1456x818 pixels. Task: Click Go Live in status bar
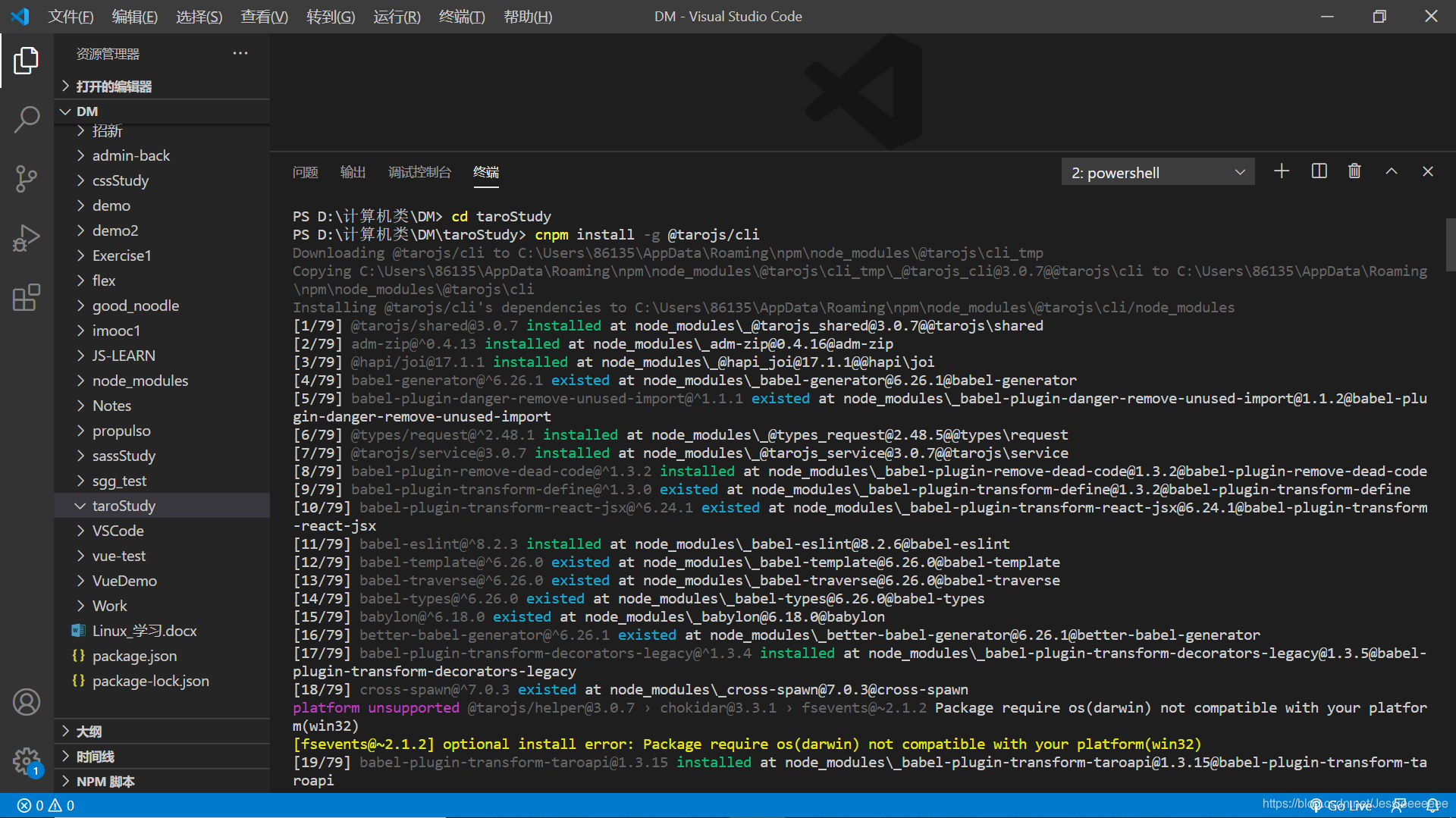tap(1341, 805)
